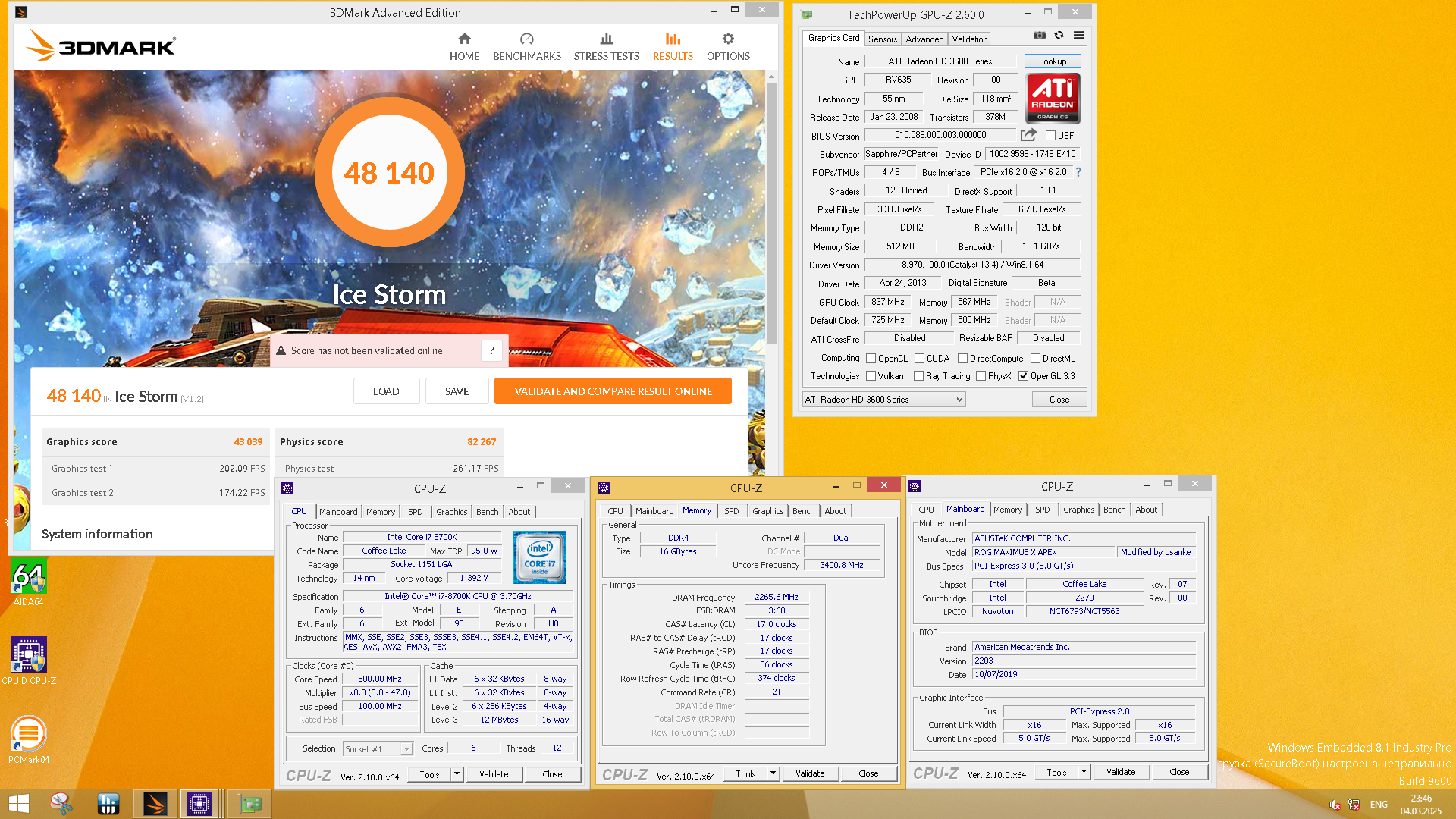Open Graphics tab in CPU-Z Mainboard window

(1078, 510)
